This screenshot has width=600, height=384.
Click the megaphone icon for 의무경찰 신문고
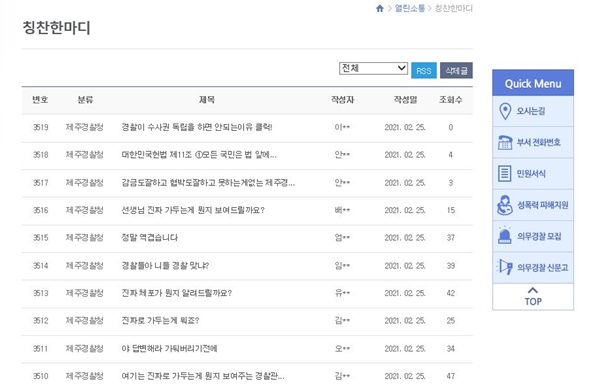pyautogui.click(x=505, y=267)
